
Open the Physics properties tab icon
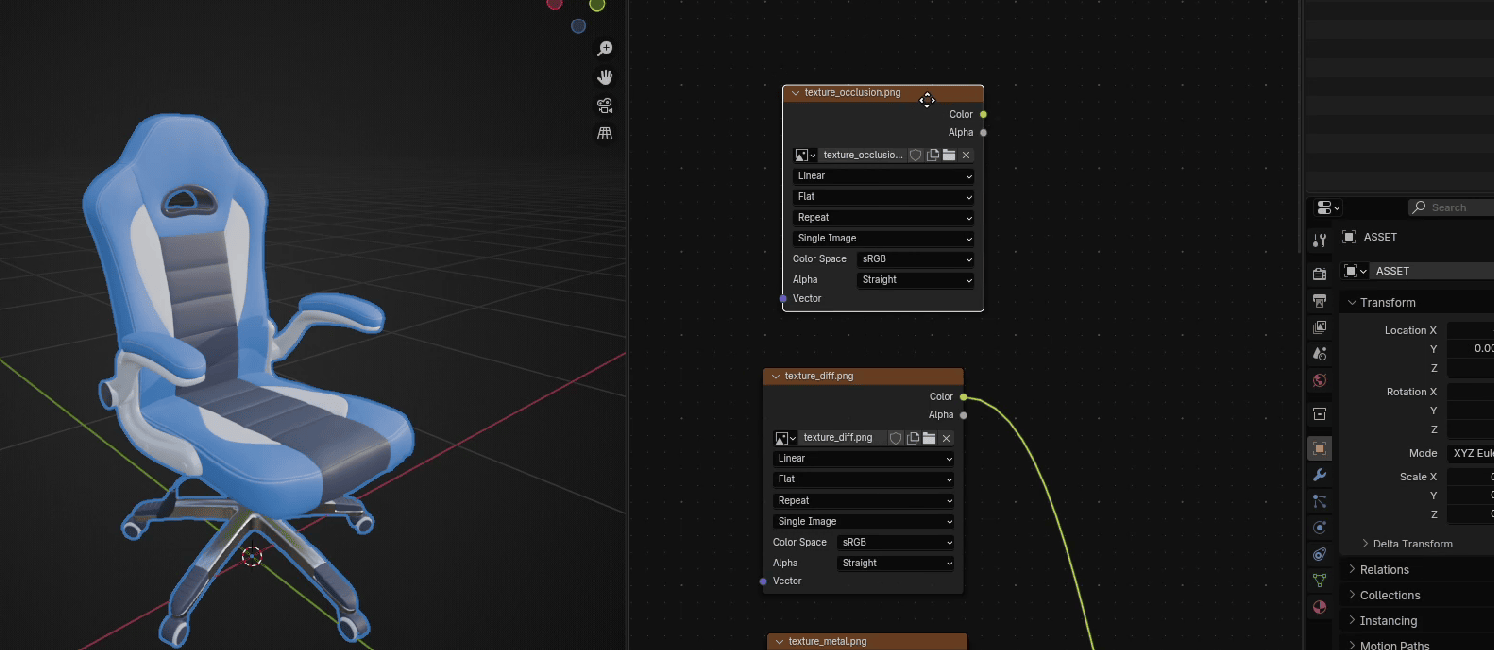tap(1319, 528)
